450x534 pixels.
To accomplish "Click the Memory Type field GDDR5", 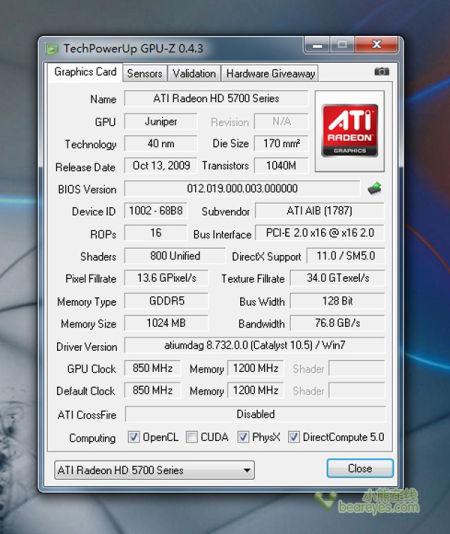I will (x=166, y=301).
